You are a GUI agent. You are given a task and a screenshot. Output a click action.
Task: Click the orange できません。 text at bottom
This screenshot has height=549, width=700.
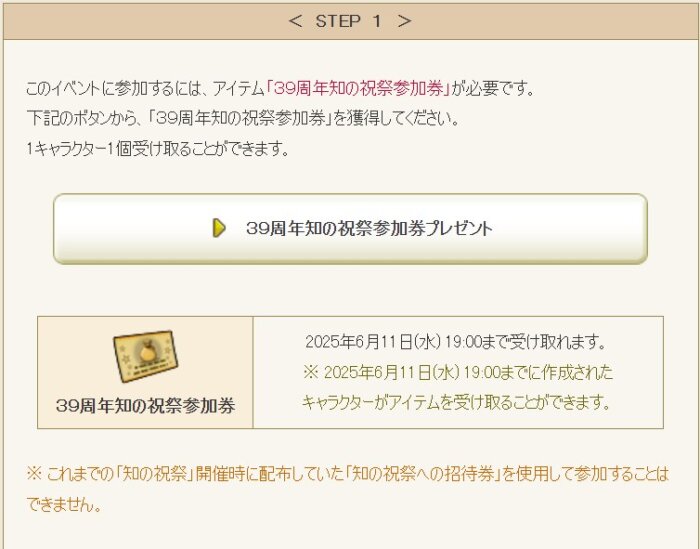click(64, 504)
